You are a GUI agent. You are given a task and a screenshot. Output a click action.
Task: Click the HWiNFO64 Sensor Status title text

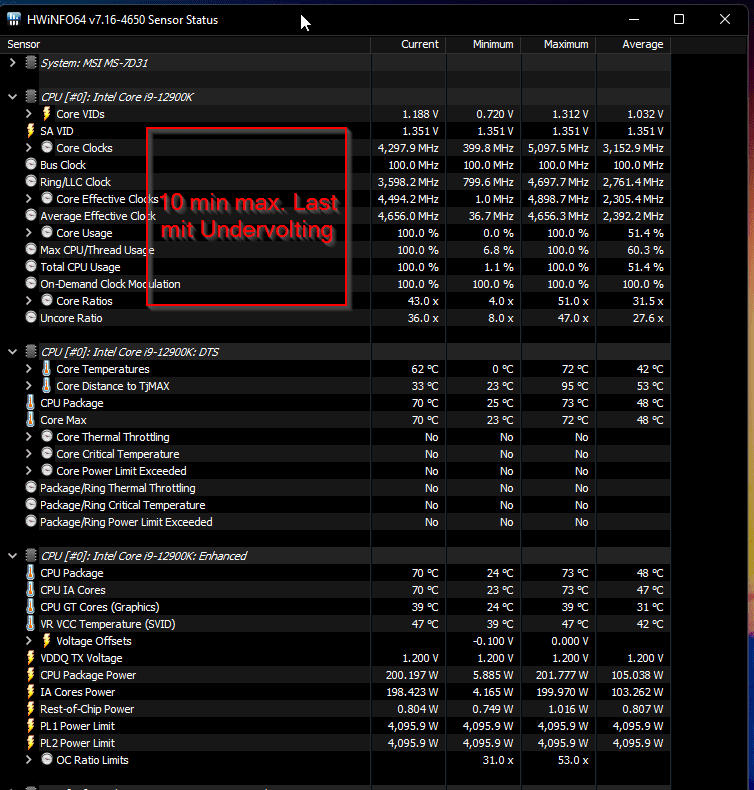pos(122,20)
